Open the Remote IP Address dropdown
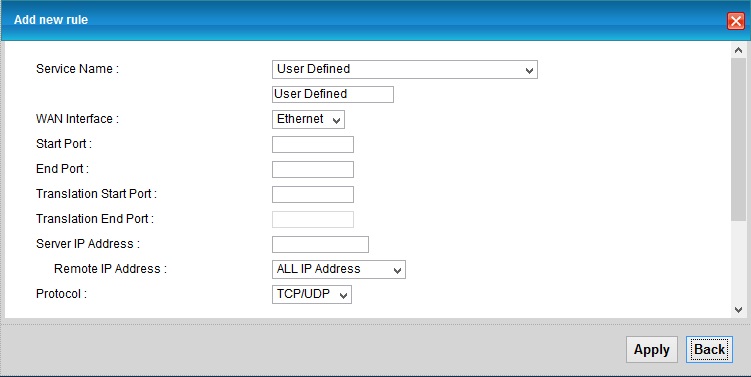The image size is (751, 377). click(x=339, y=269)
